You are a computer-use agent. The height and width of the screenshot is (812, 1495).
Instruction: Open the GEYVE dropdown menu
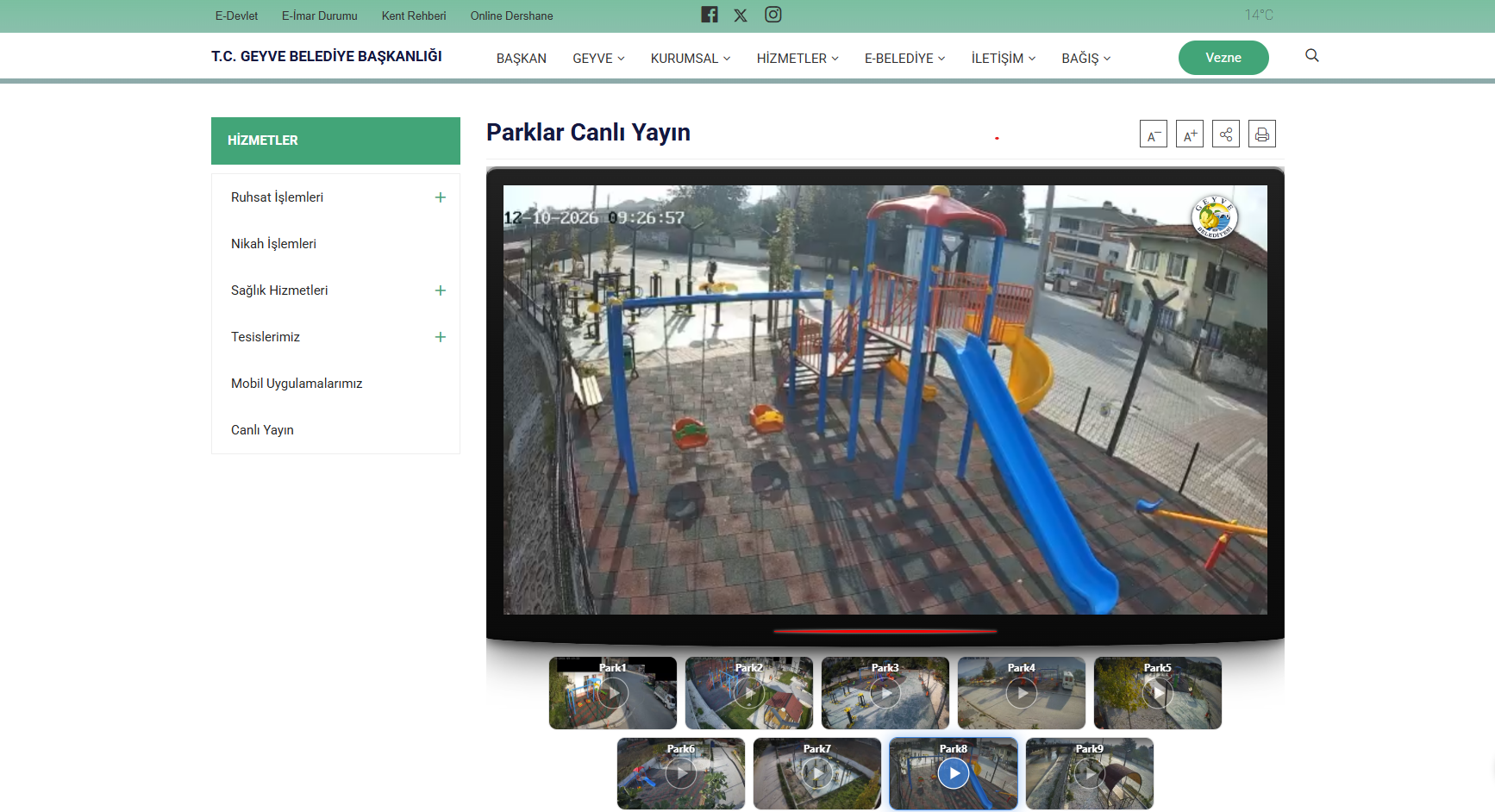click(598, 58)
